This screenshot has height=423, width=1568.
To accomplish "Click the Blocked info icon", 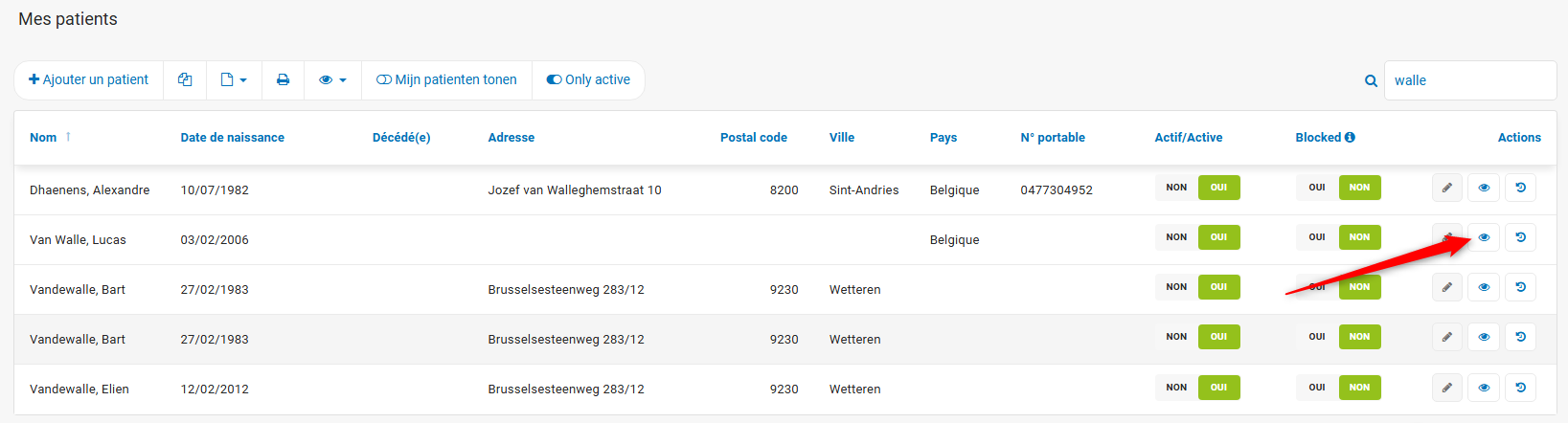I will coord(1350,138).
